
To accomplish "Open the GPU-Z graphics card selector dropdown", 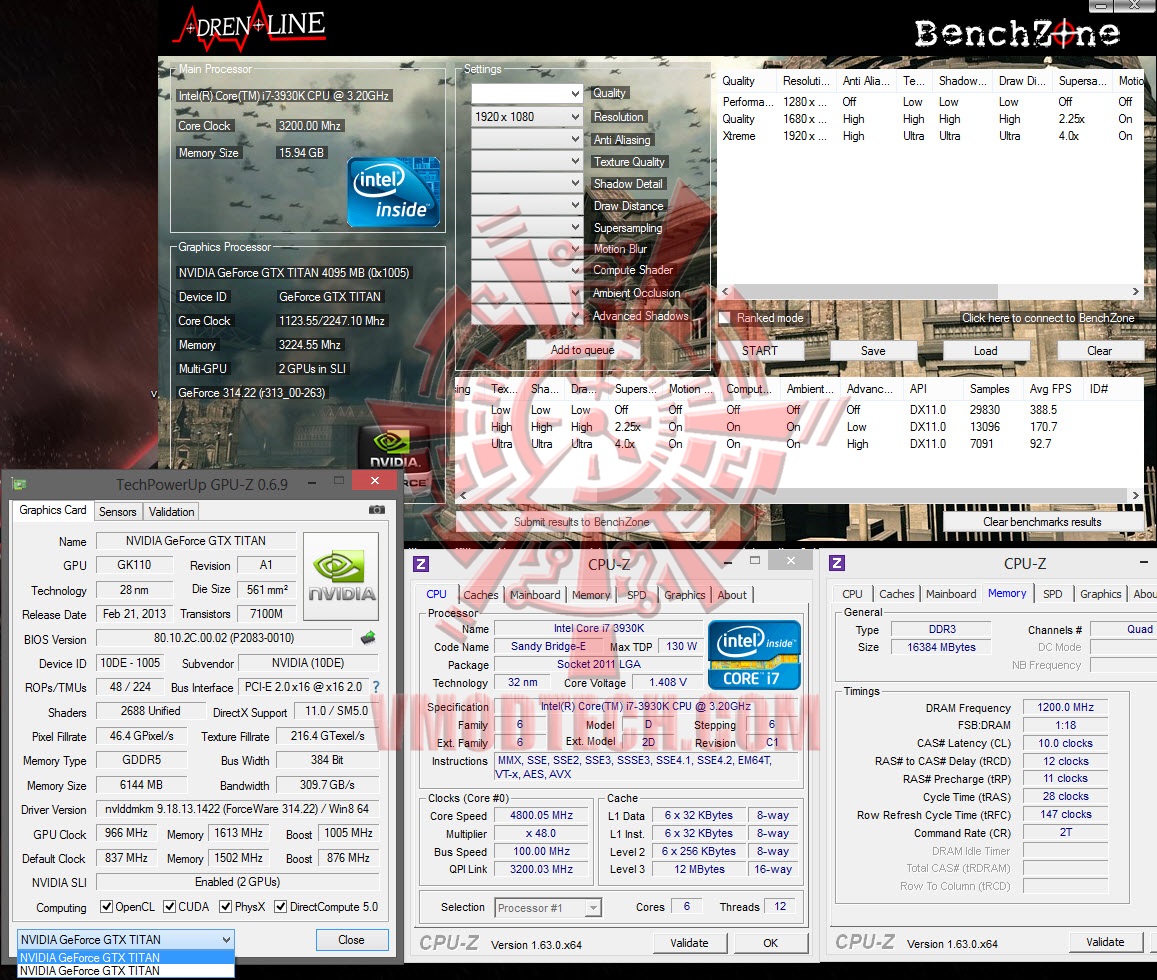I will coord(125,939).
